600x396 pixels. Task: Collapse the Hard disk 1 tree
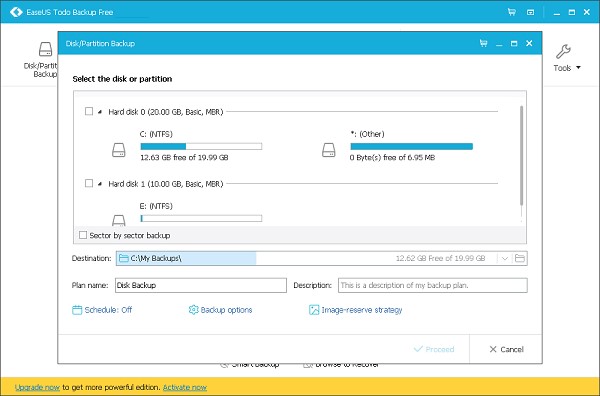tap(100, 184)
